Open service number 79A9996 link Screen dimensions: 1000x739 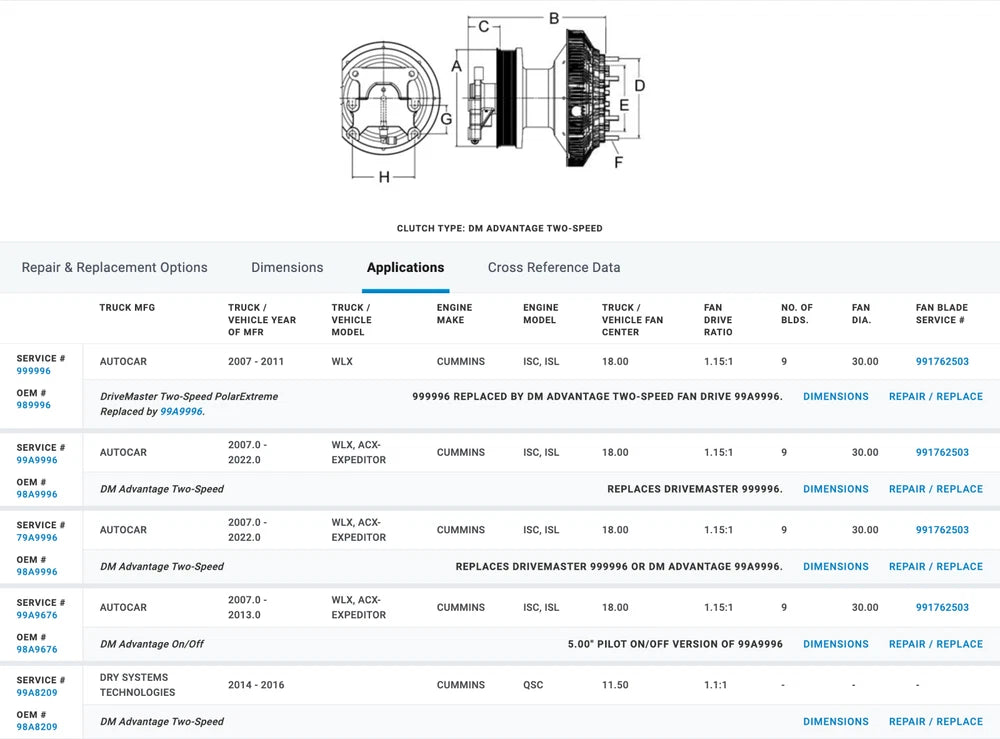(x=37, y=538)
